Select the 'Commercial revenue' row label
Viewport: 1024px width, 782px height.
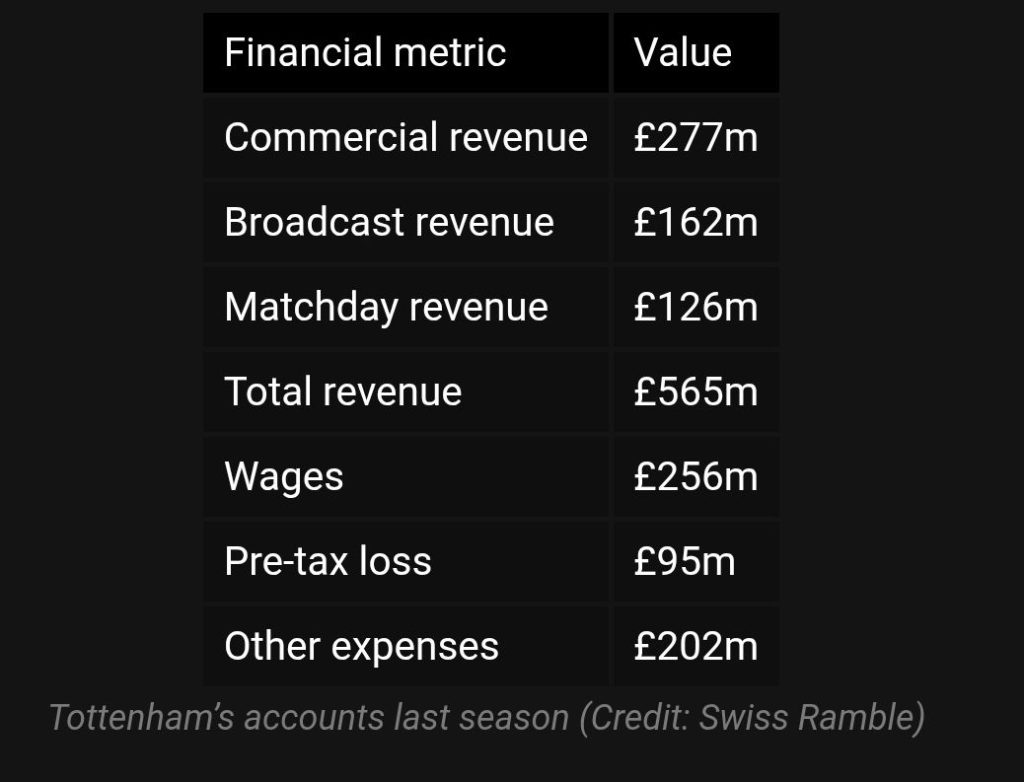coord(405,137)
